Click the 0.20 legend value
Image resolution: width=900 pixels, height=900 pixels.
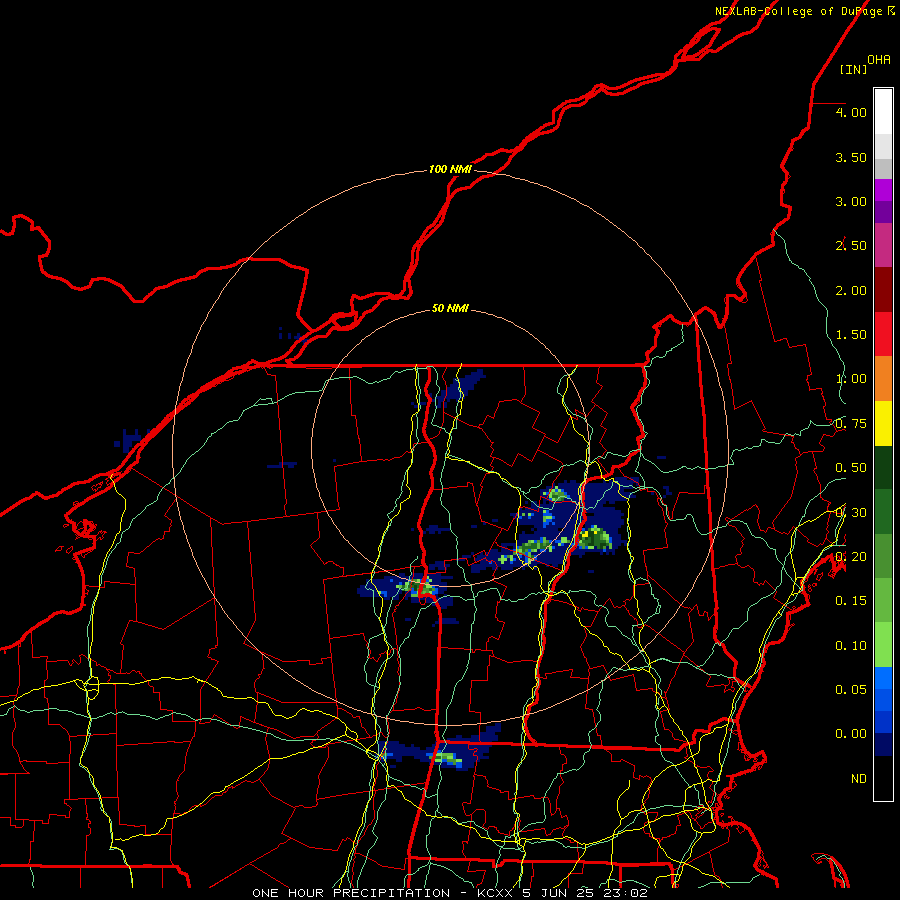coord(851,557)
